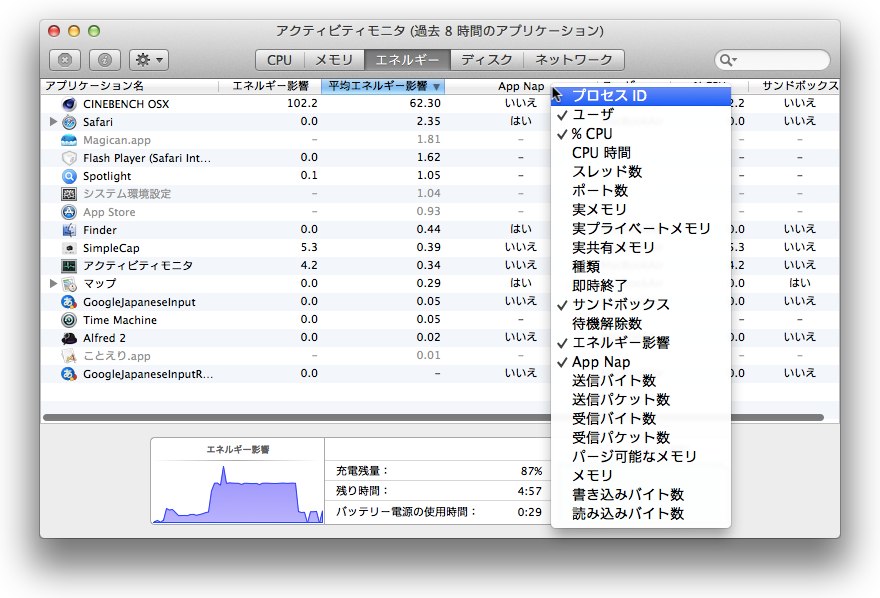
Task: Click the App Store icon
Action: tap(69, 212)
